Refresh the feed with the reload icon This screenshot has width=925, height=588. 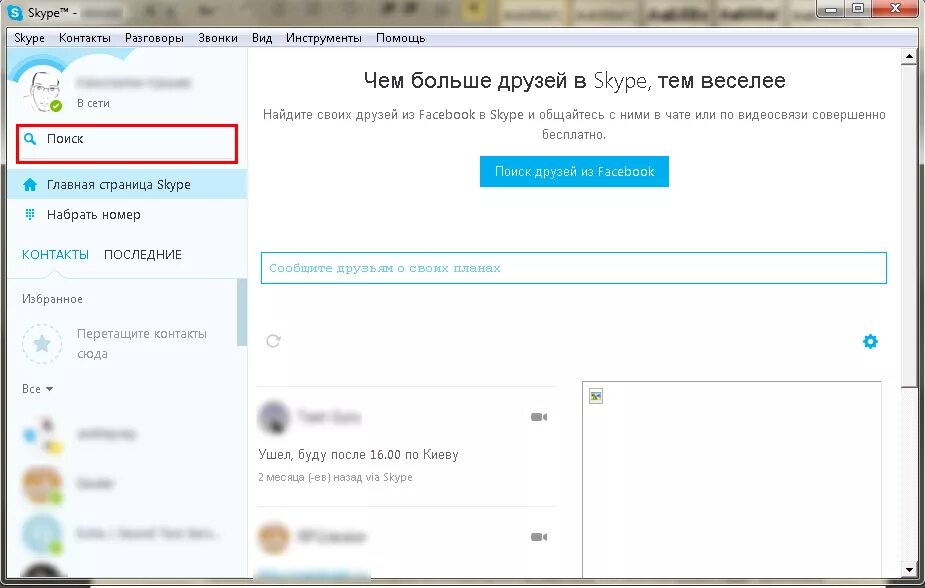(273, 341)
